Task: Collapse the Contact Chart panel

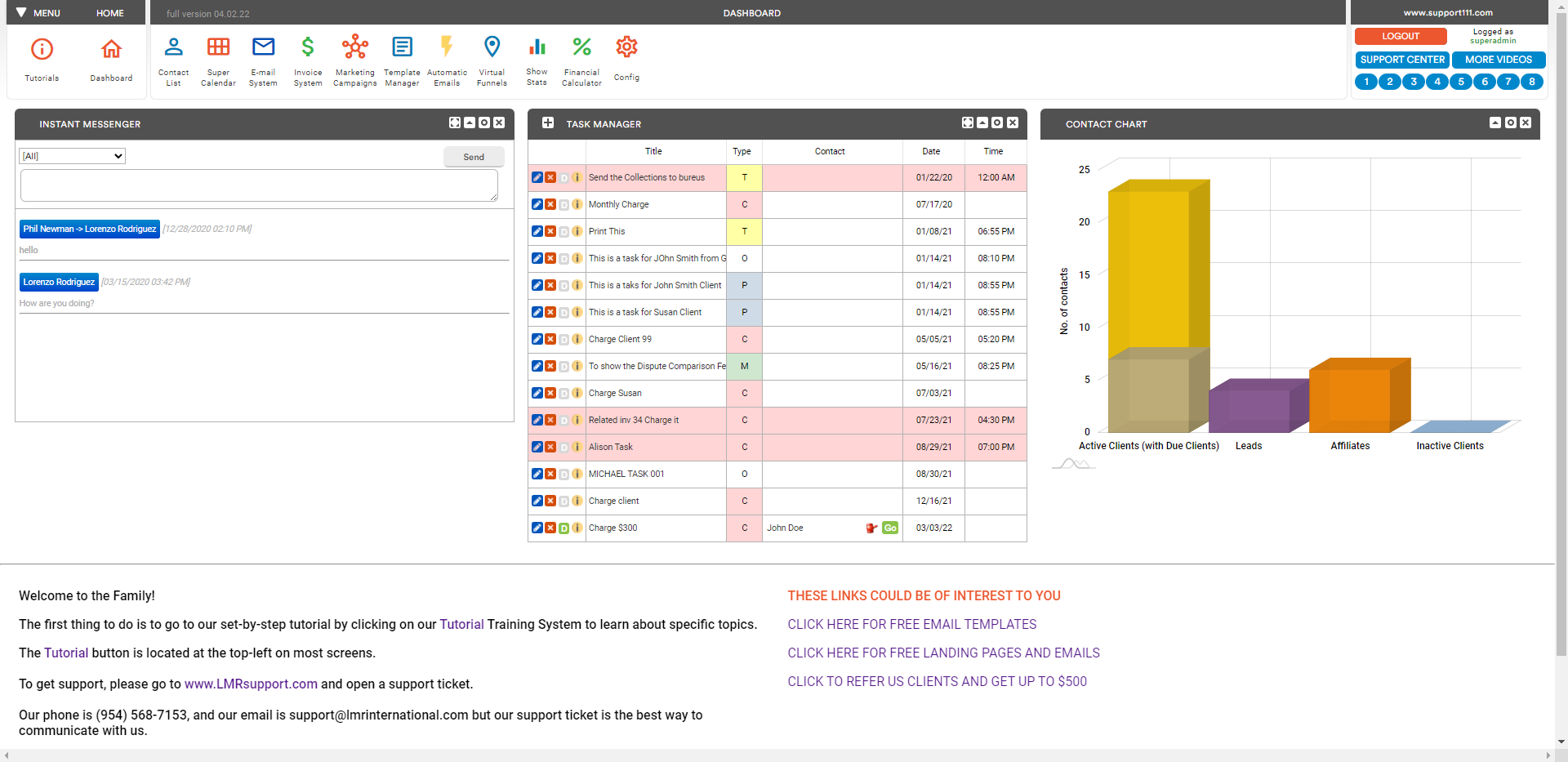Action: point(1495,123)
